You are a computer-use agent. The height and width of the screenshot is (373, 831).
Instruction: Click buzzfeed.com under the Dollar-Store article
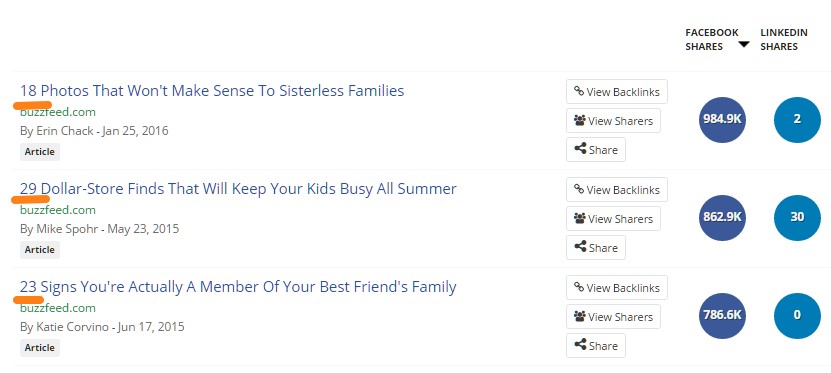pos(58,210)
